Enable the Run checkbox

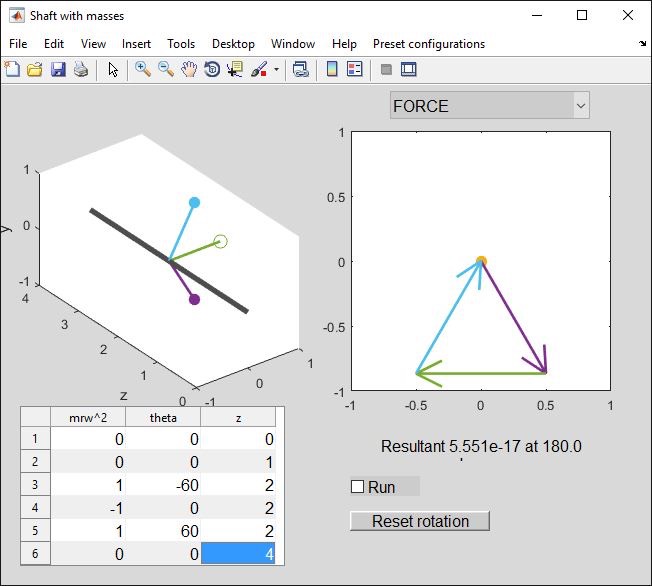pyautogui.click(x=357, y=487)
